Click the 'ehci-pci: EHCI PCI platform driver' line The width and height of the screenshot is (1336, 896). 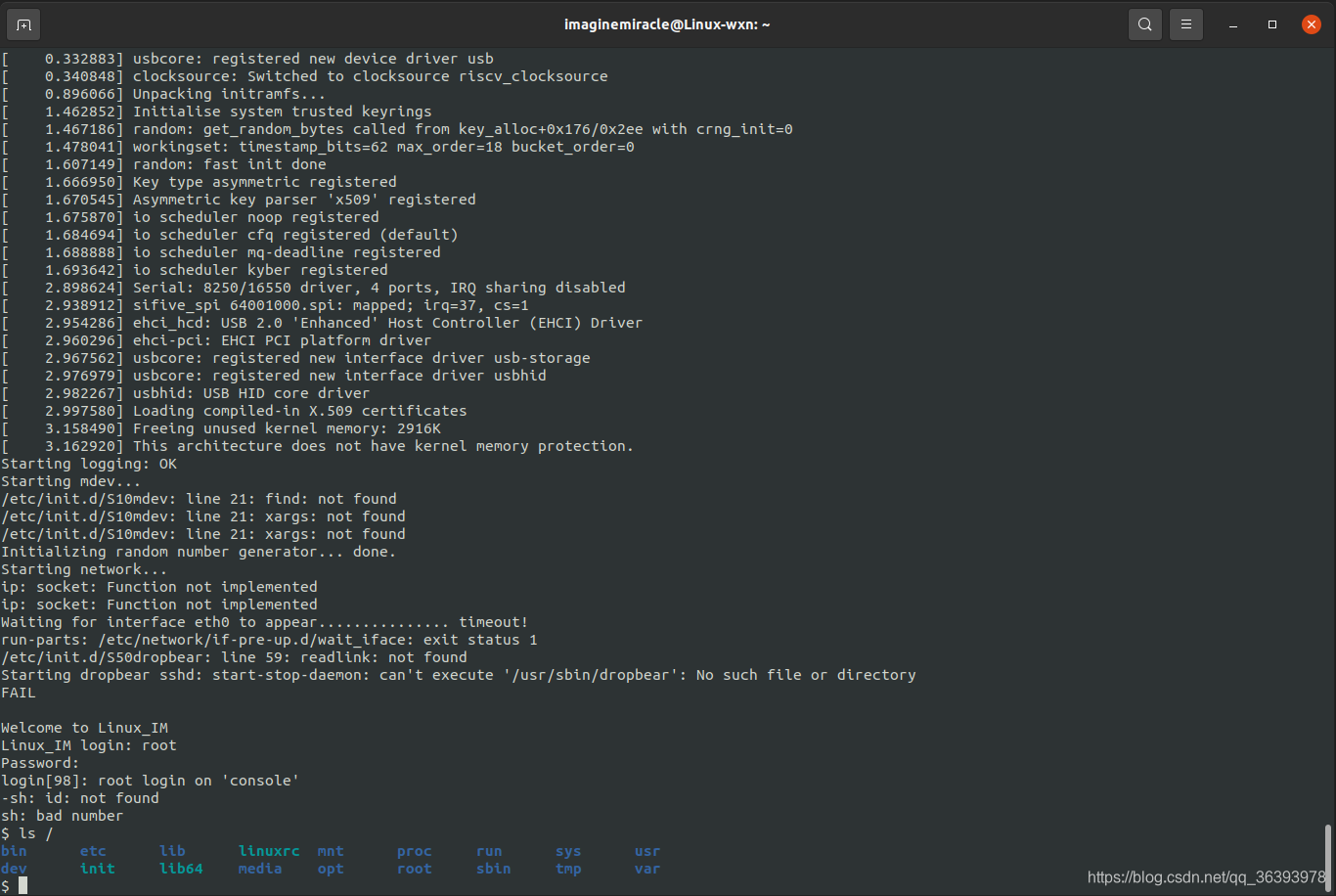coord(216,340)
